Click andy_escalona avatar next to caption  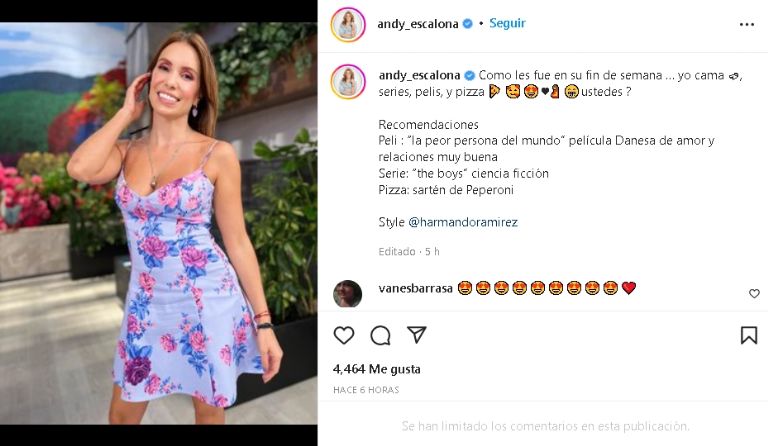[x=348, y=82]
